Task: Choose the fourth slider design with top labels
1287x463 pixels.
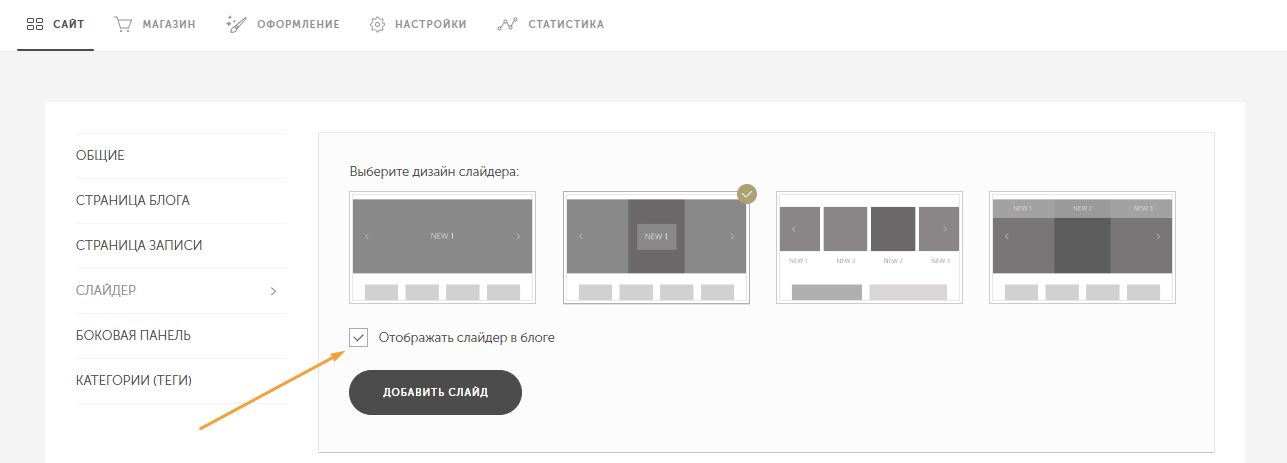Action: [1082, 247]
